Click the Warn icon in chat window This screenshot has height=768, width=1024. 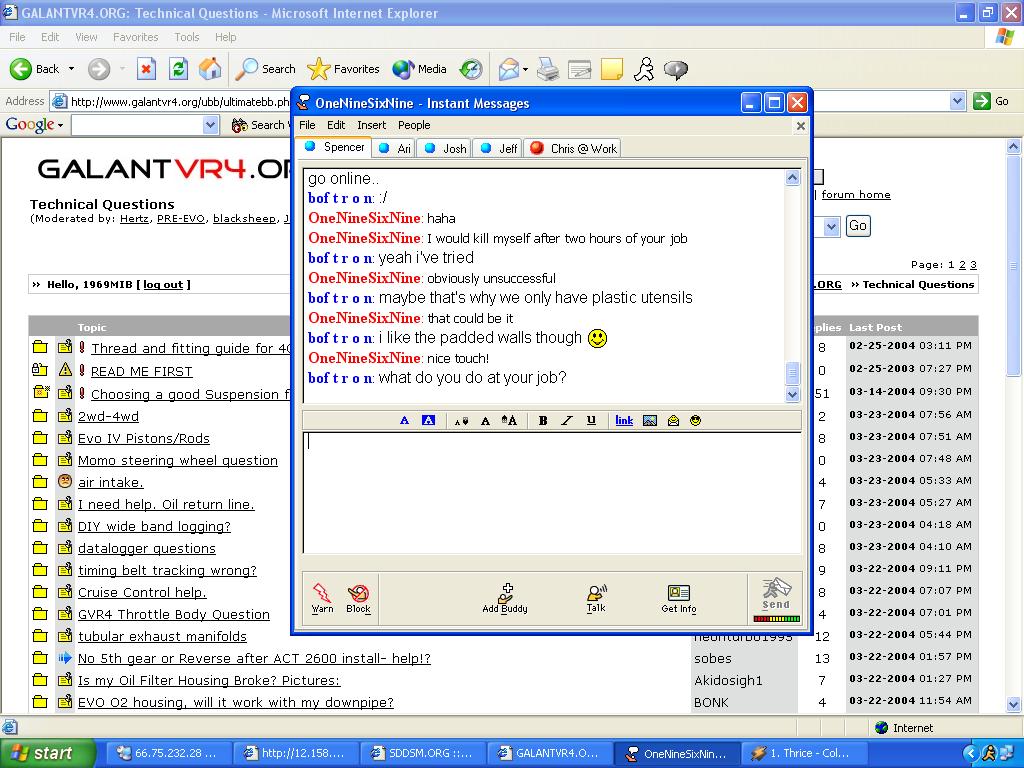pos(322,598)
